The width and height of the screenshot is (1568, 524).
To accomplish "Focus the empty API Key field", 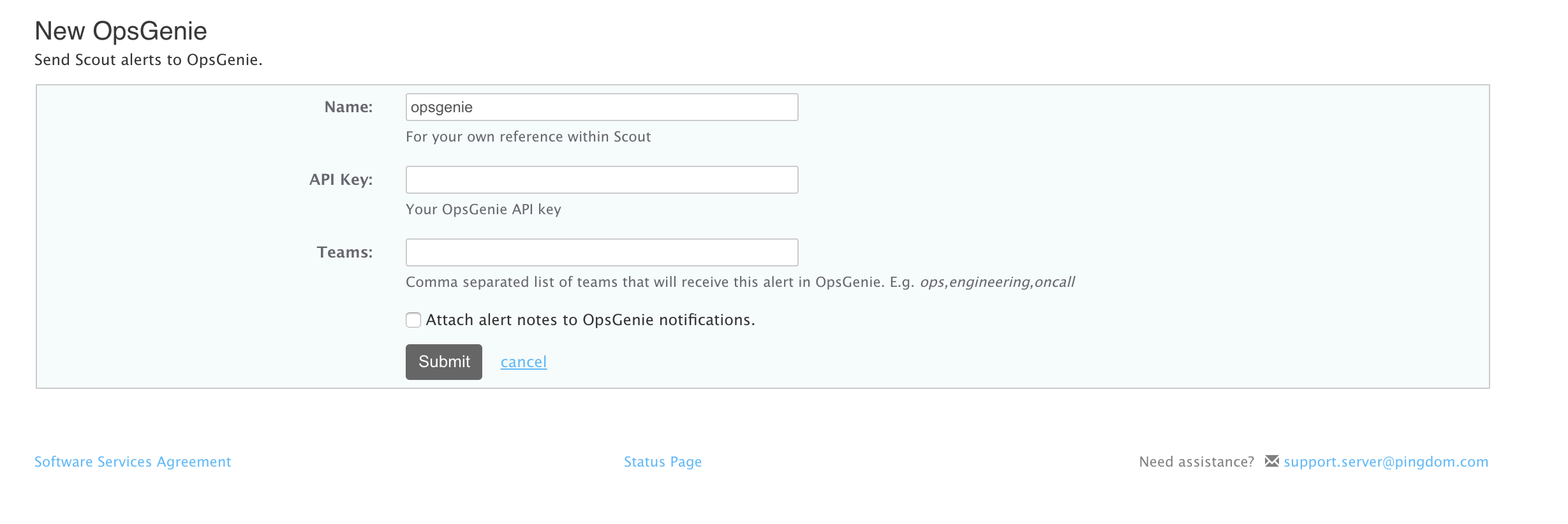I will click(x=600, y=179).
